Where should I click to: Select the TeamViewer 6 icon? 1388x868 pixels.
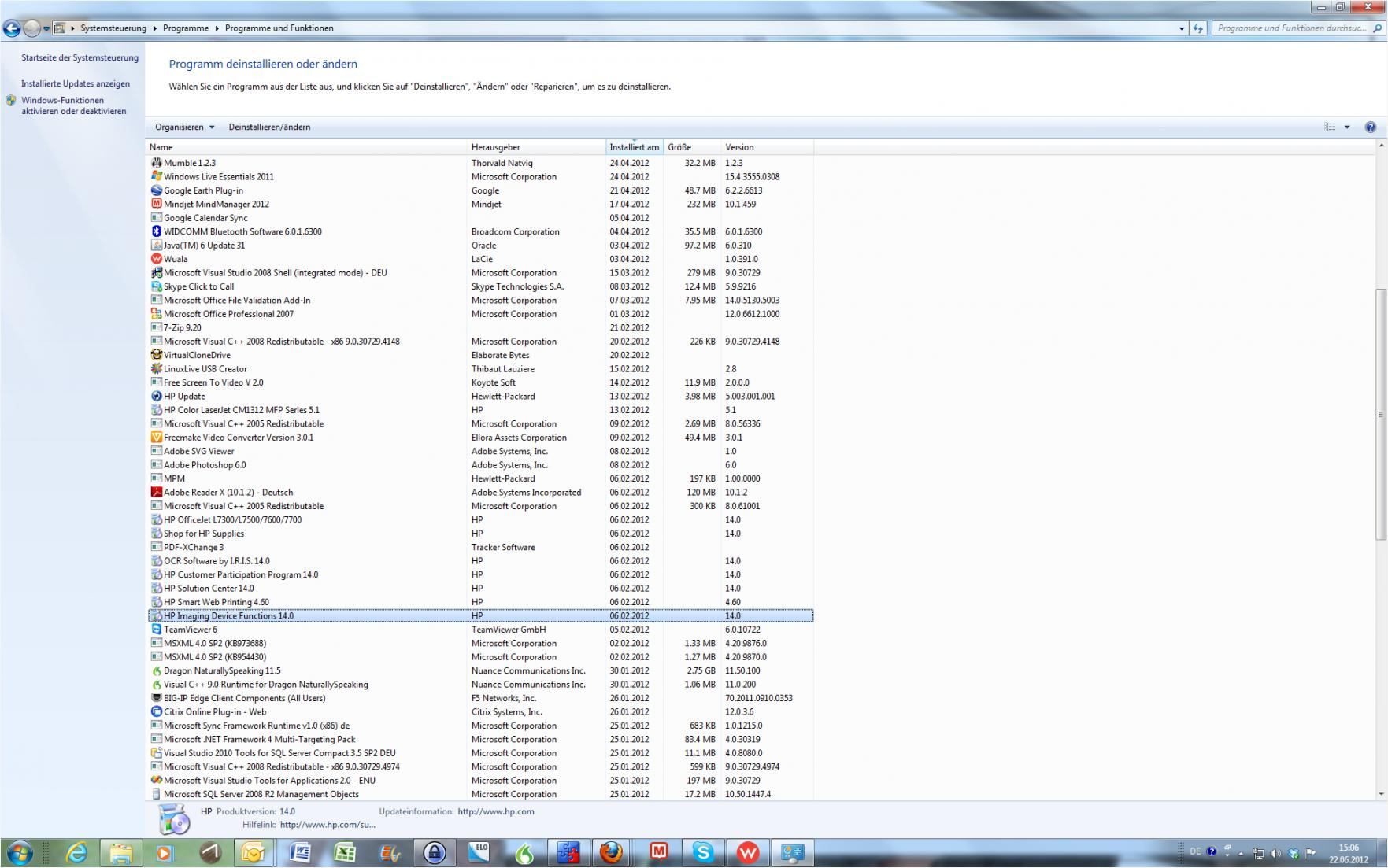tap(156, 630)
